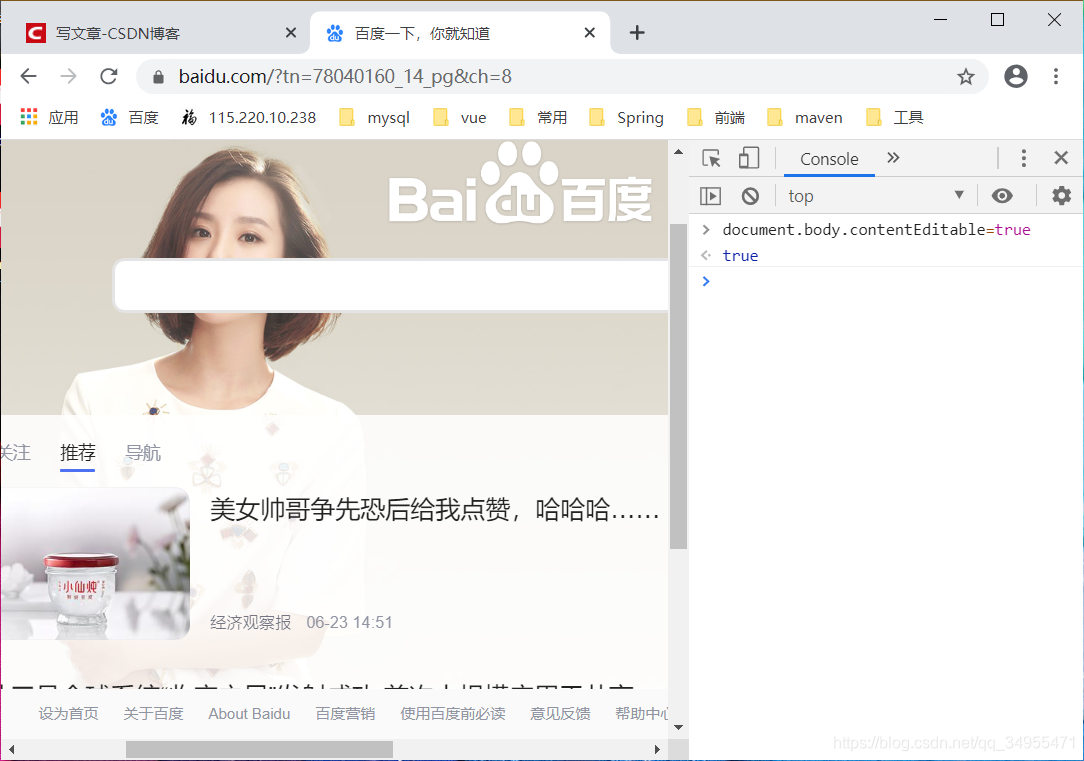Expand the mysql bookmark folder
This screenshot has height=761, width=1084.
click(x=375, y=118)
